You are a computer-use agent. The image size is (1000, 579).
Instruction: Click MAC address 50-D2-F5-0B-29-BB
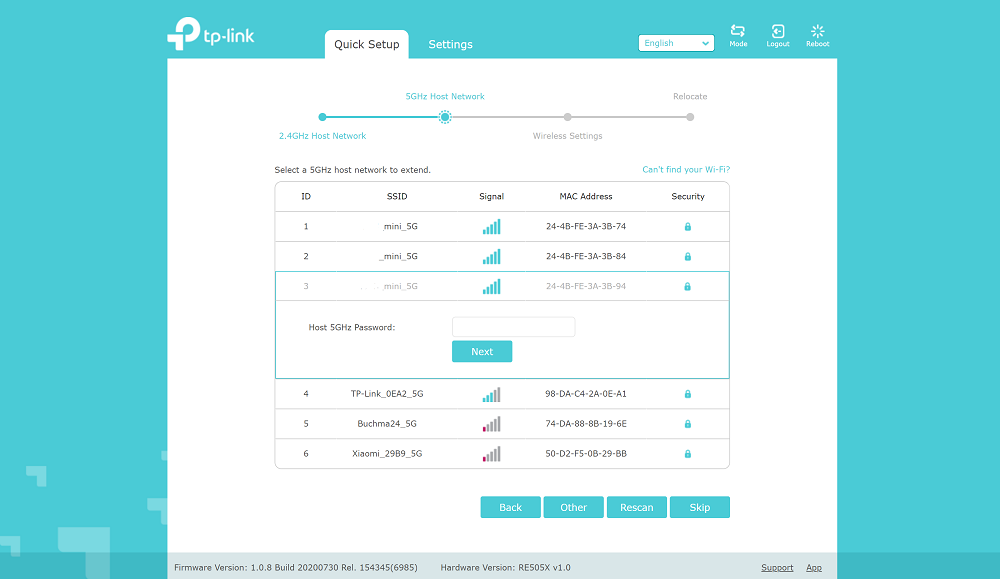(x=585, y=454)
